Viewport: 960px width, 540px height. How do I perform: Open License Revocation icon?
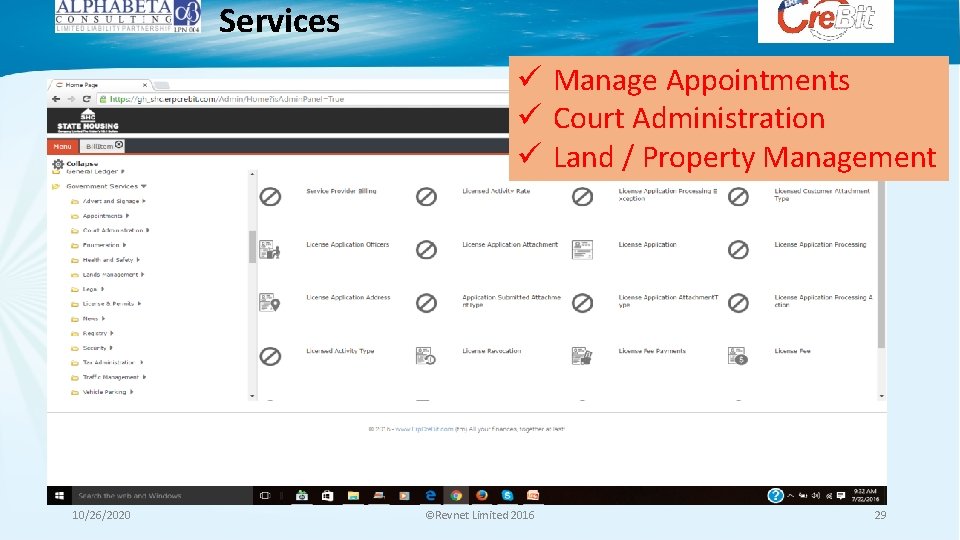click(x=426, y=356)
